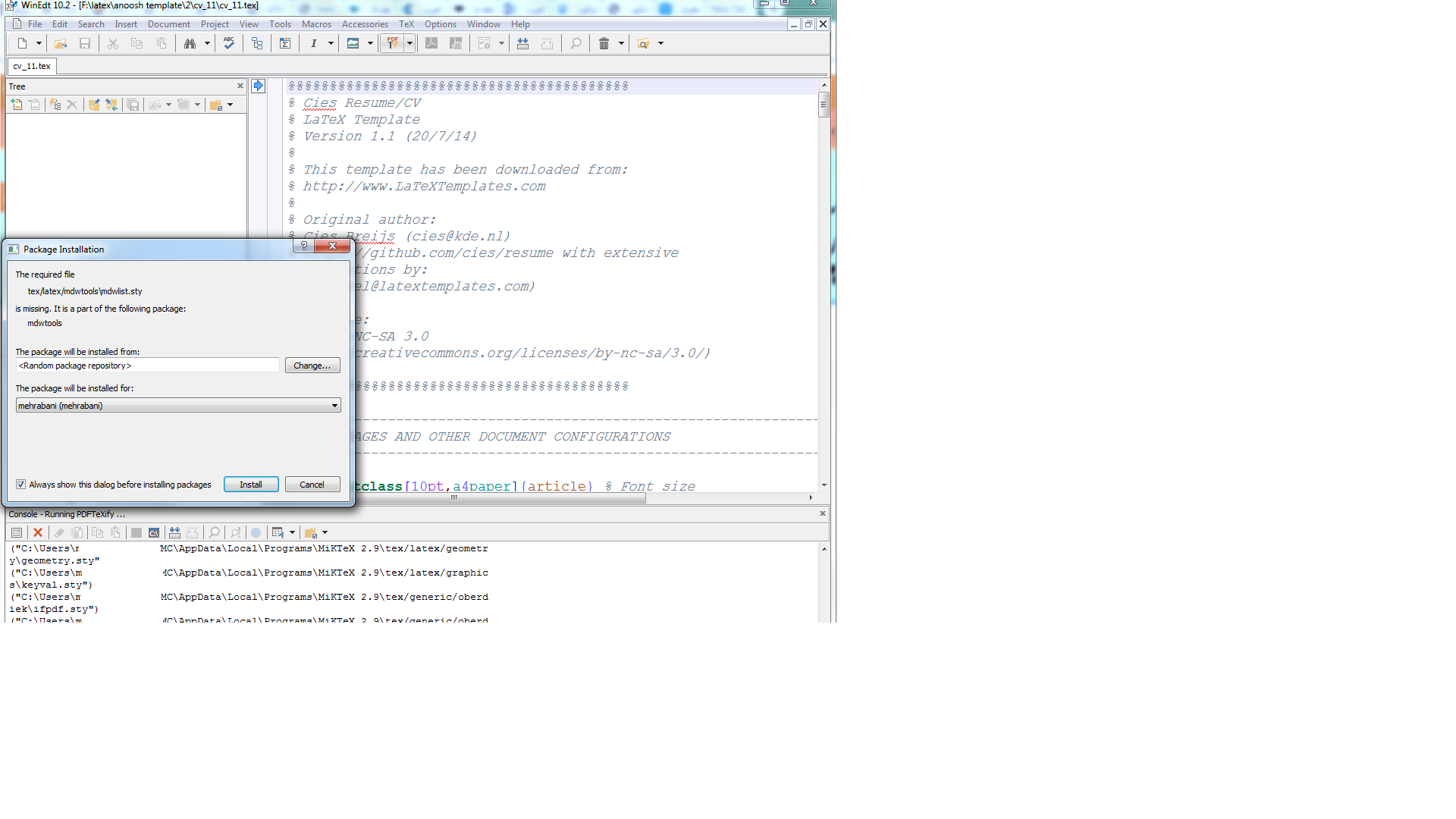Expand the Tree panel folder dropdown arrow

click(x=230, y=105)
